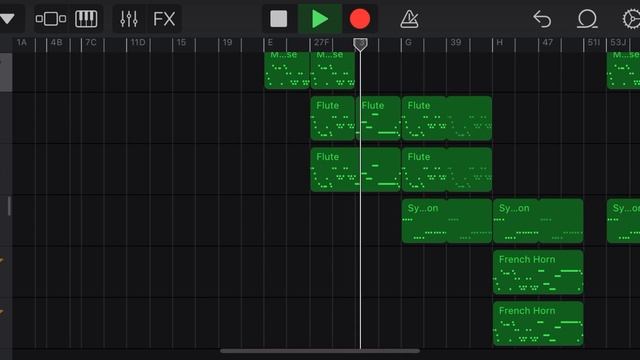Jump to section marker E on ruler
640x360 pixels.
click(x=270, y=42)
